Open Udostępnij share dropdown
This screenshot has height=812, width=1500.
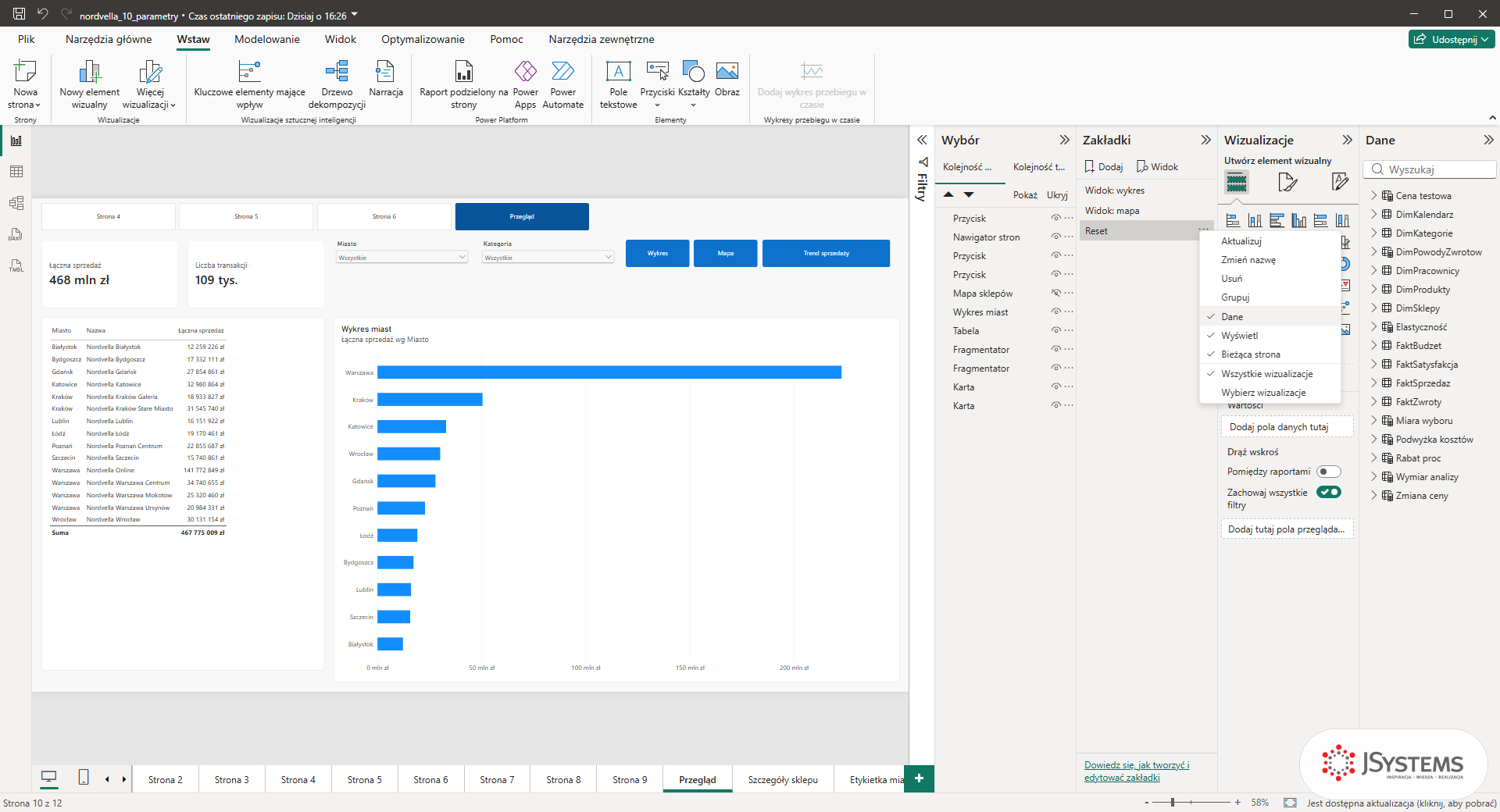1452,39
